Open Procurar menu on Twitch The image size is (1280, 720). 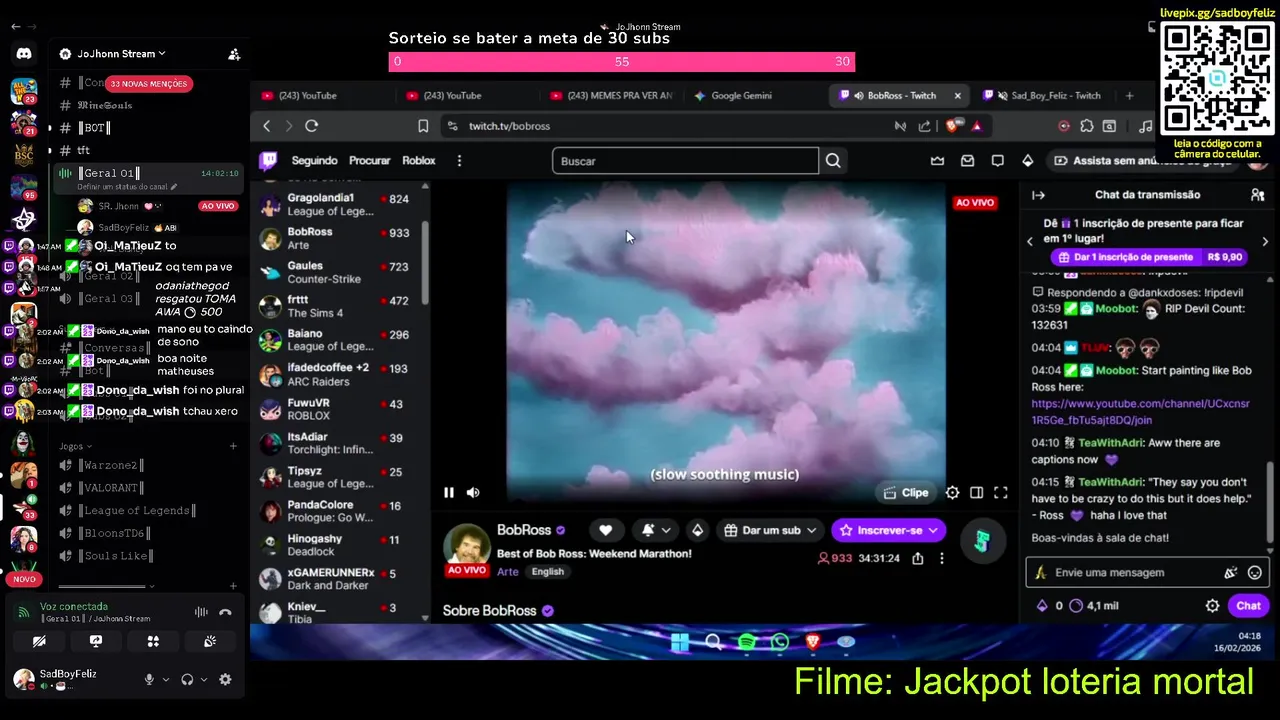370,161
